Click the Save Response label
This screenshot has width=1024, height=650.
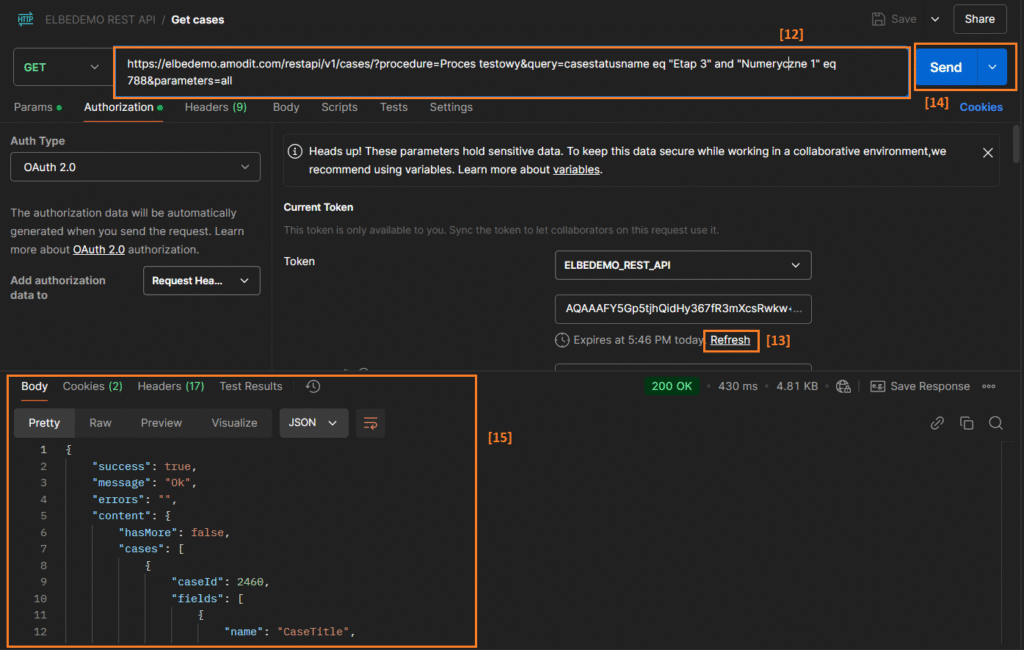point(930,387)
